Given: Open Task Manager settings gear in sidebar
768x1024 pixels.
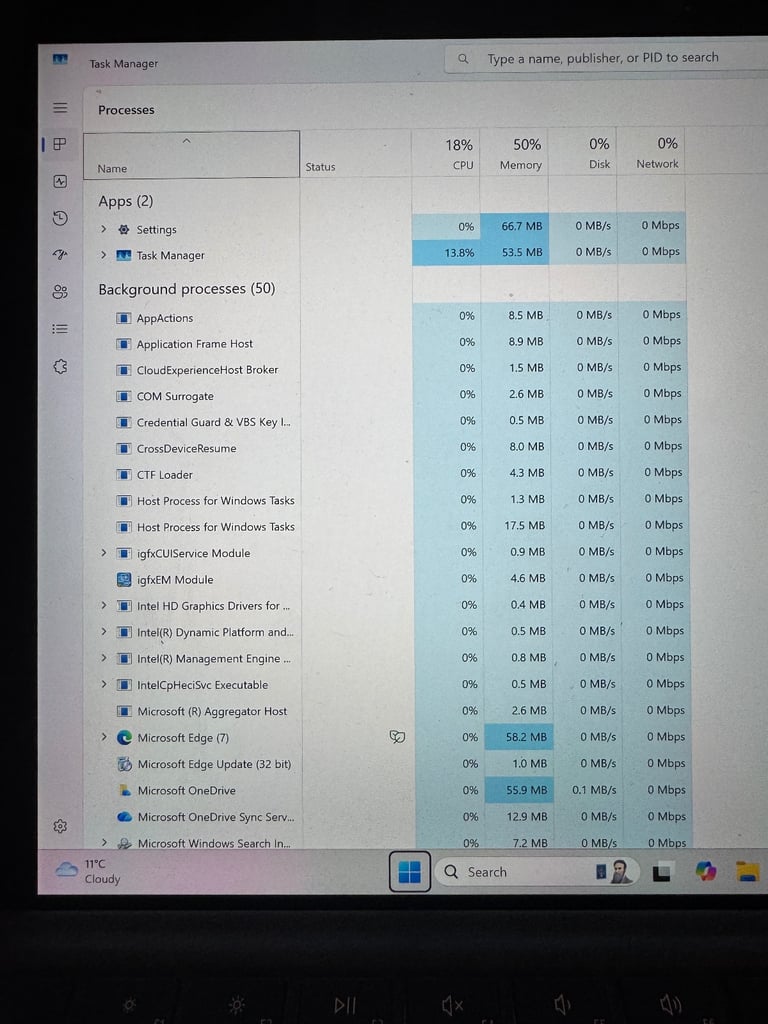Looking at the screenshot, I should (x=60, y=826).
